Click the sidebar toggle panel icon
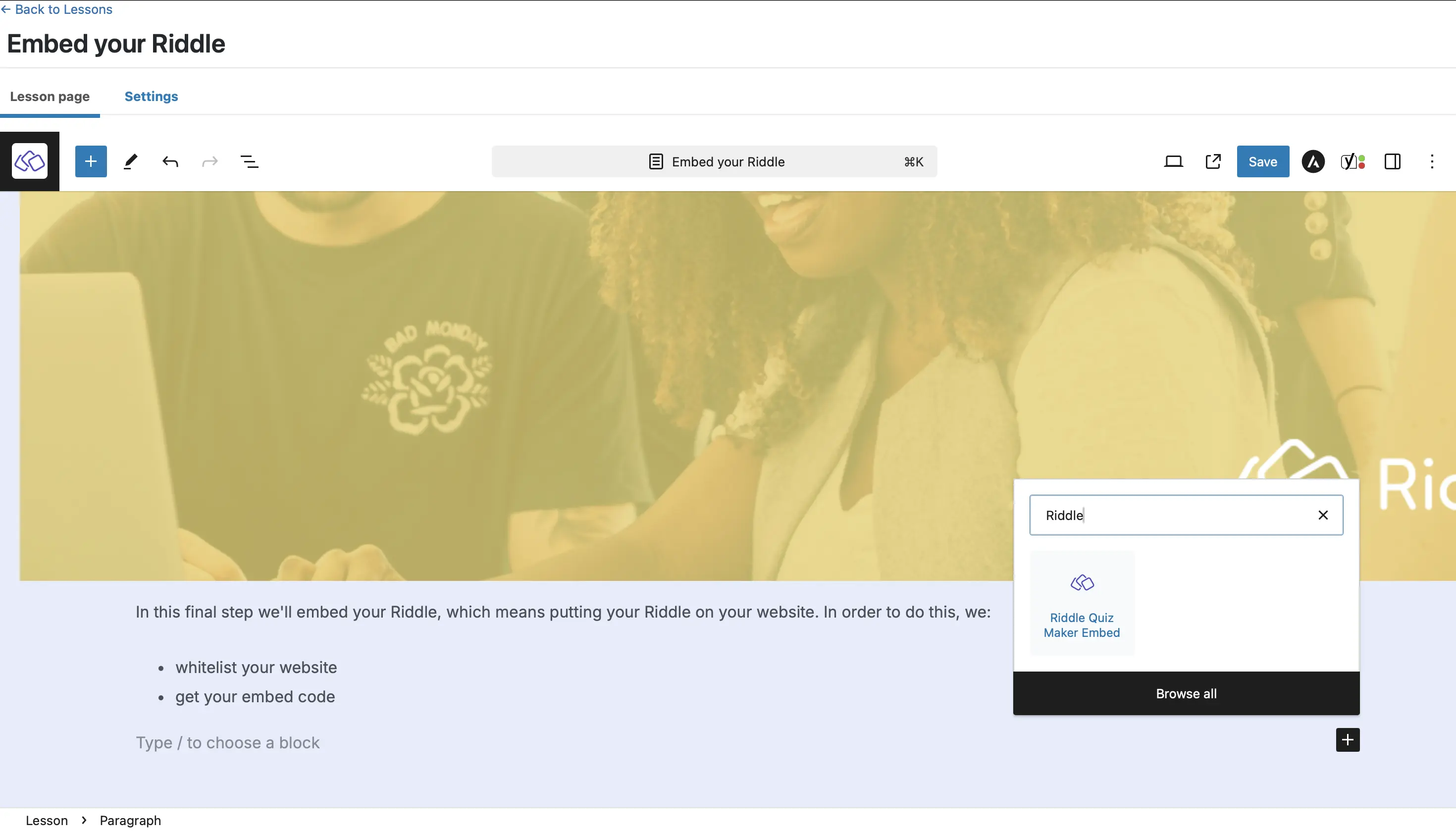Image resolution: width=1456 pixels, height=832 pixels. [1393, 161]
